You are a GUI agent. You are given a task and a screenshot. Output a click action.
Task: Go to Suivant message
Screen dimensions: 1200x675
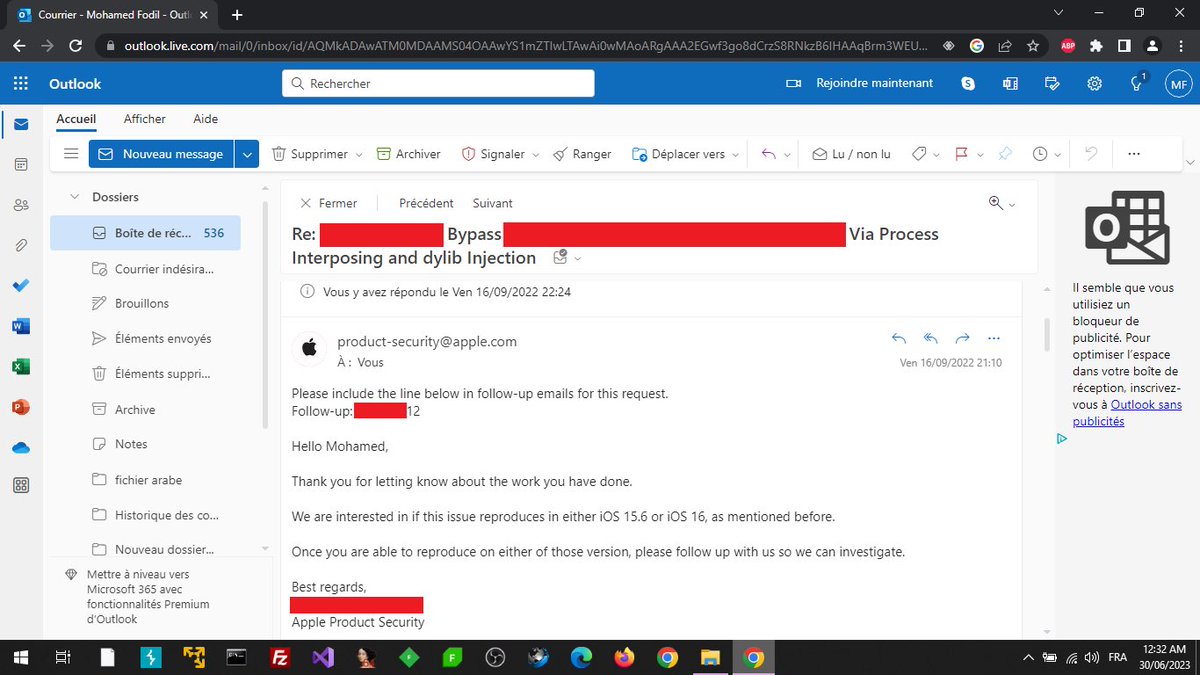click(x=493, y=203)
